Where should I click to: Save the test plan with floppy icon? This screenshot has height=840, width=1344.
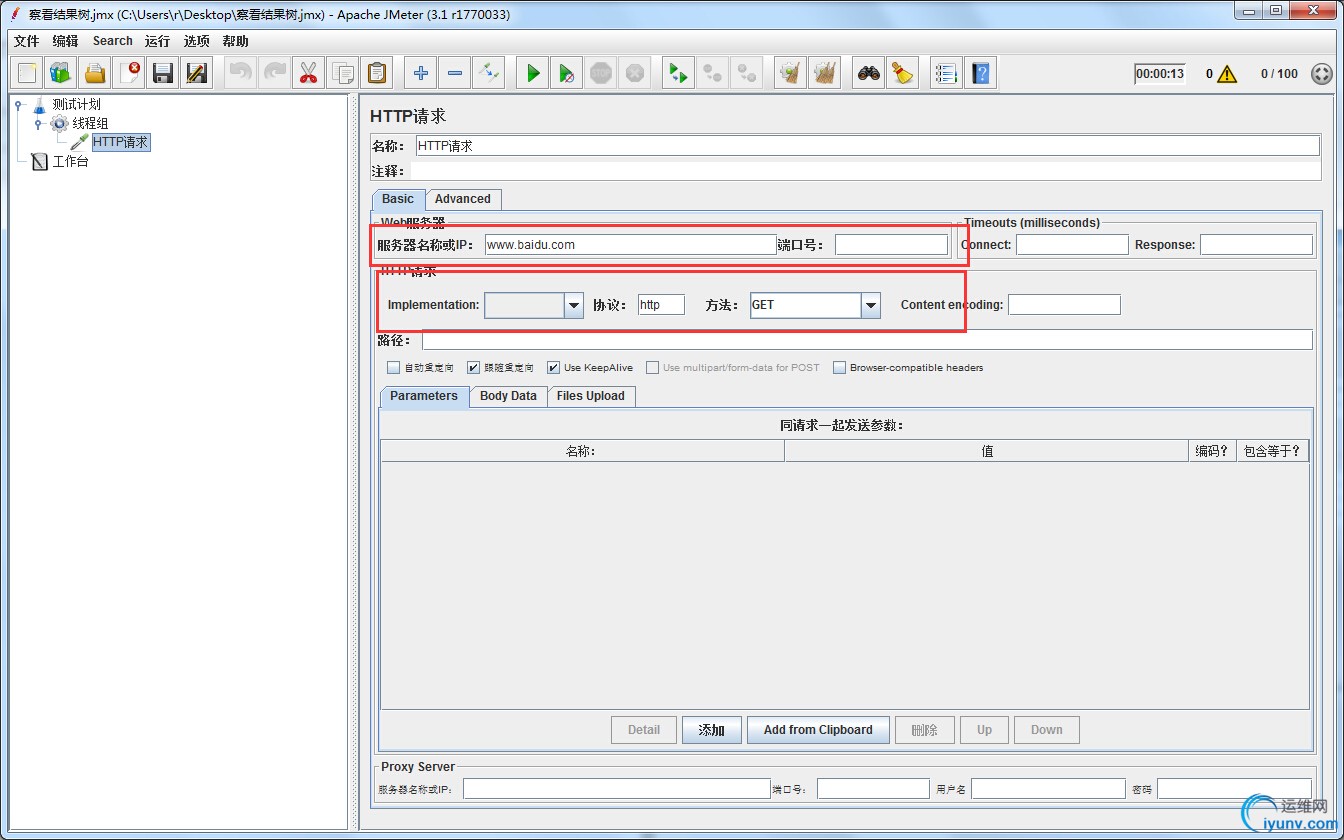163,73
